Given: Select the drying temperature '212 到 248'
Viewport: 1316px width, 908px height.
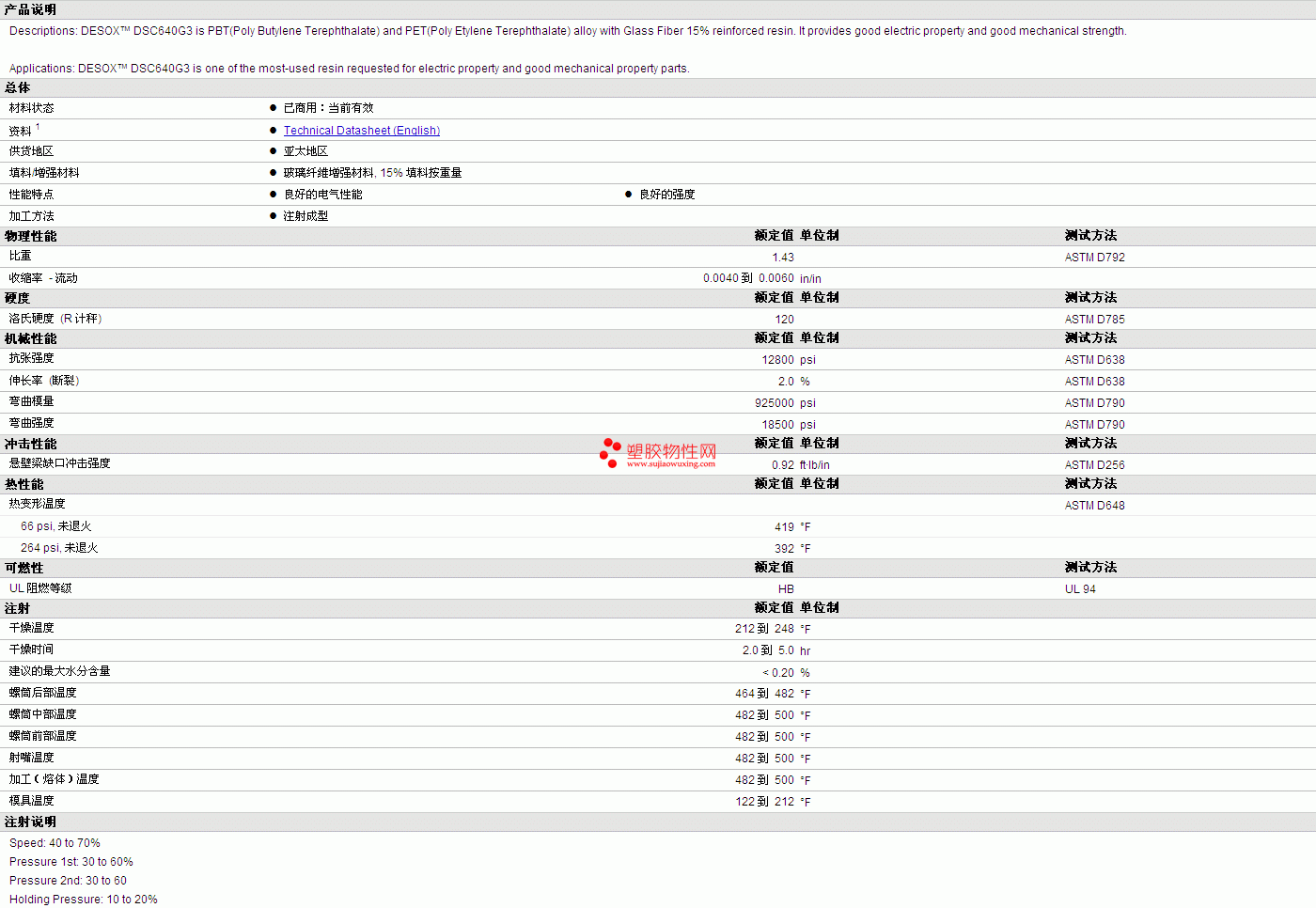Looking at the screenshot, I should 765,629.
